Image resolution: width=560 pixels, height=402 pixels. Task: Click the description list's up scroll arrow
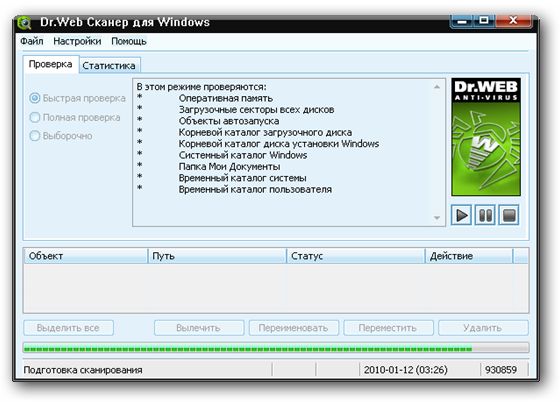437,87
